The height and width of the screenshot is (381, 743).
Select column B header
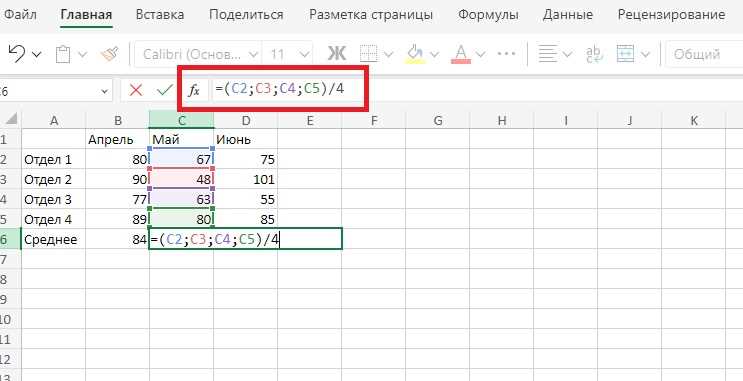pos(118,121)
